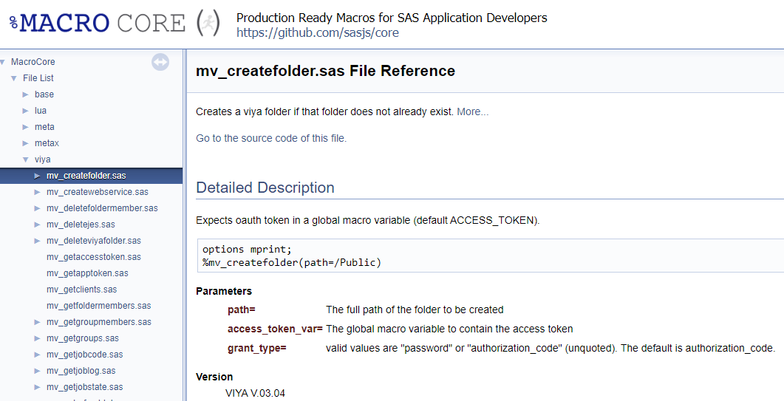The image size is (784, 401).
Task: Expand the meta folder arrow
Action: (x=26, y=127)
